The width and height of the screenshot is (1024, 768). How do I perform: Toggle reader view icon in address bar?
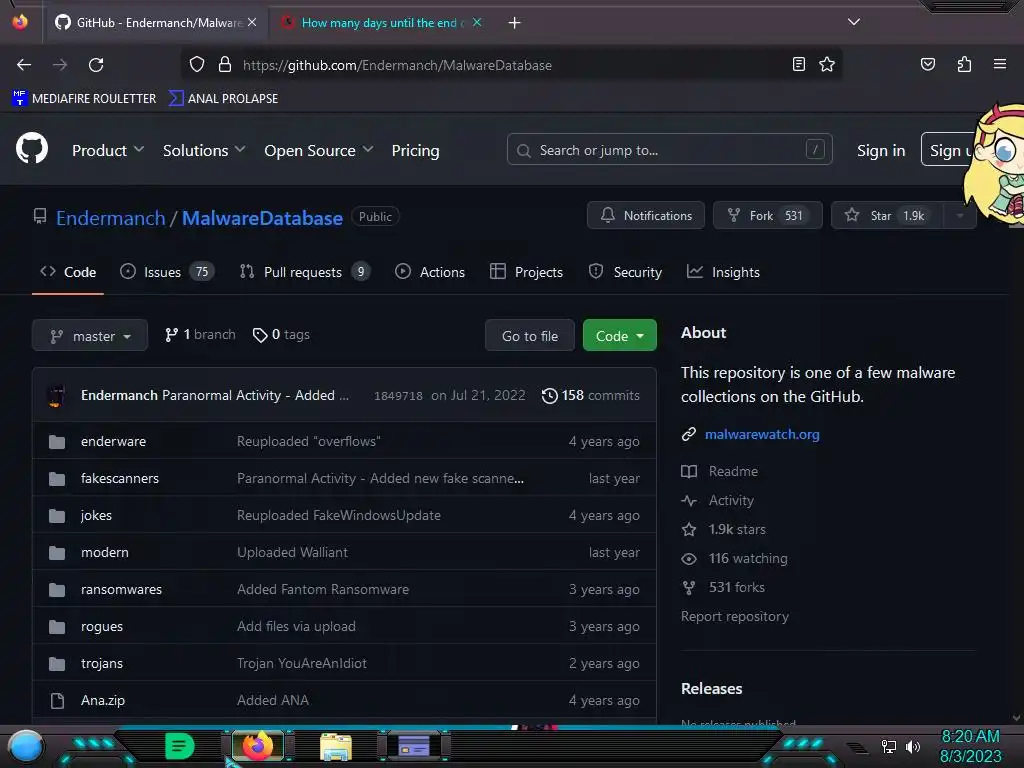pyautogui.click(x=799, y=64)
